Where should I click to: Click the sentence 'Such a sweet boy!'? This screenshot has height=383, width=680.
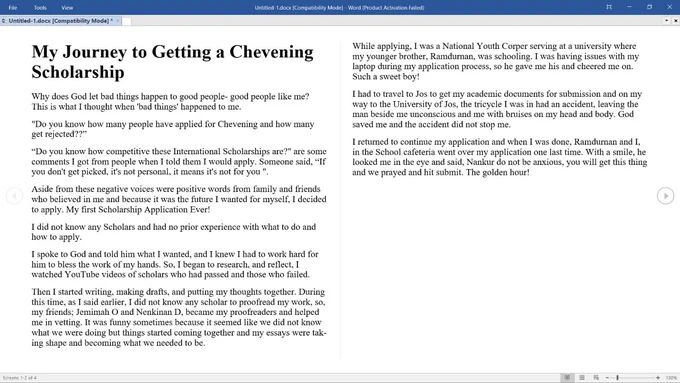tap(386, 77)
